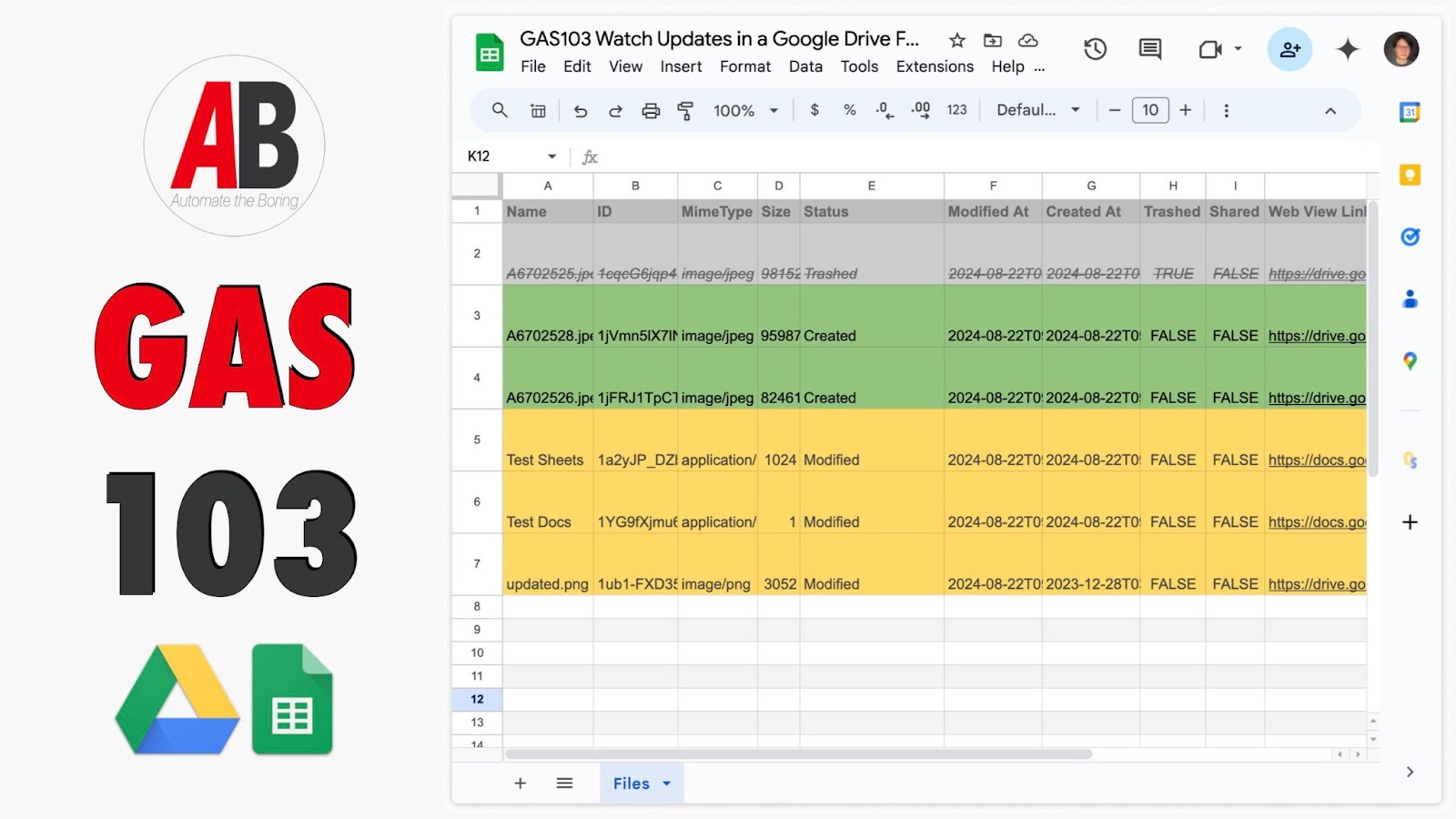Image resolution: width=1456 pixels, height=819 pixels.
Task: Open Google Calendar side panel icon
Action: point(1410,113)
